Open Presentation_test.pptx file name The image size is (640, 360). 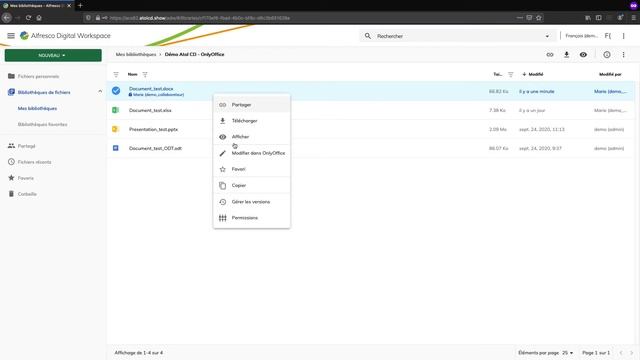pyautogui.click(x=153, y=129)
